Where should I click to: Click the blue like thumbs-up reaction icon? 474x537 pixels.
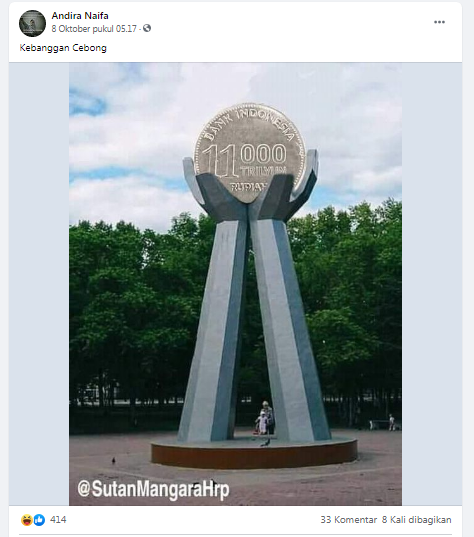pyautogui.click(x=39, y=520)
